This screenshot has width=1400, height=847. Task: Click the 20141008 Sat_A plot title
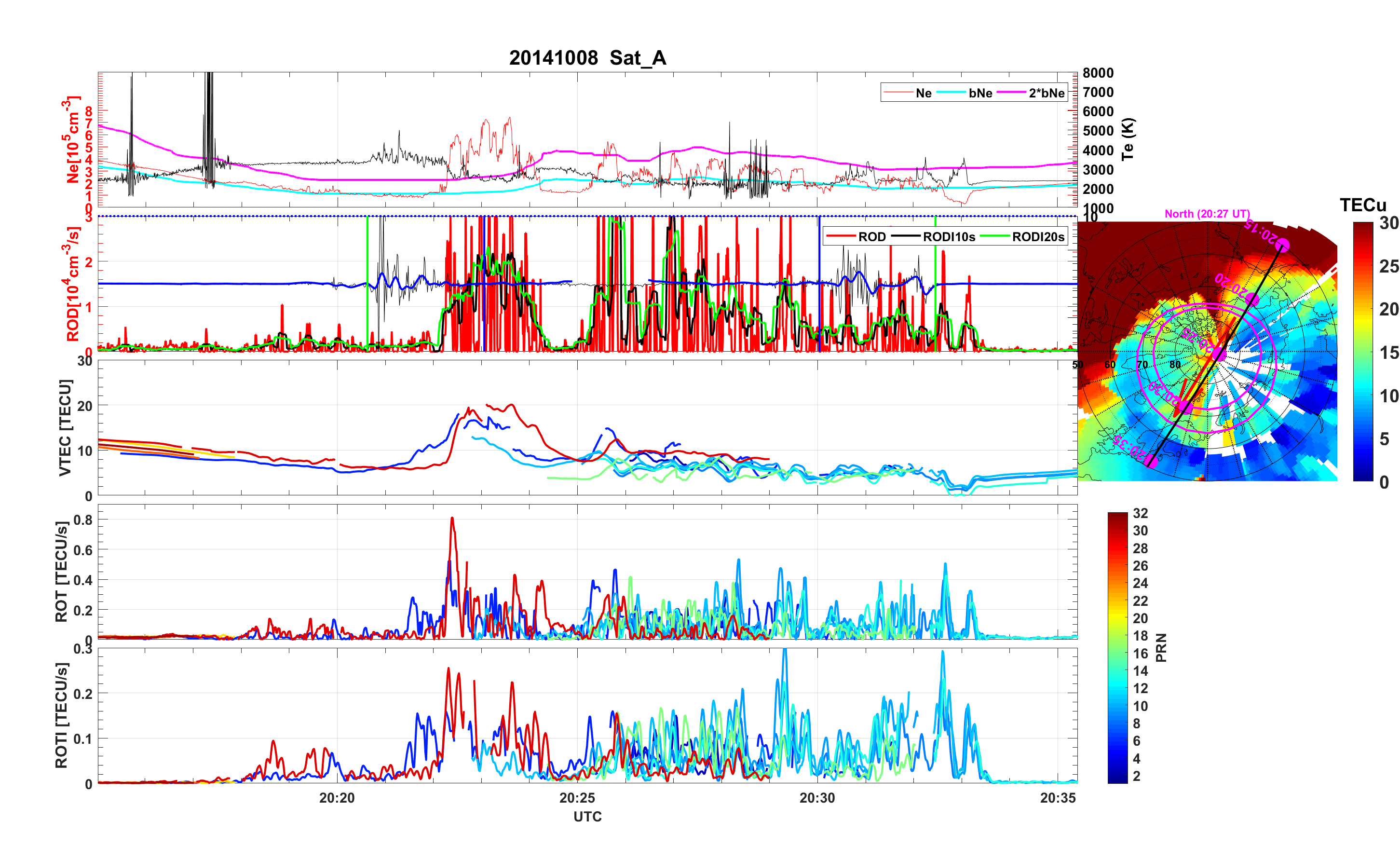[587, 58]
